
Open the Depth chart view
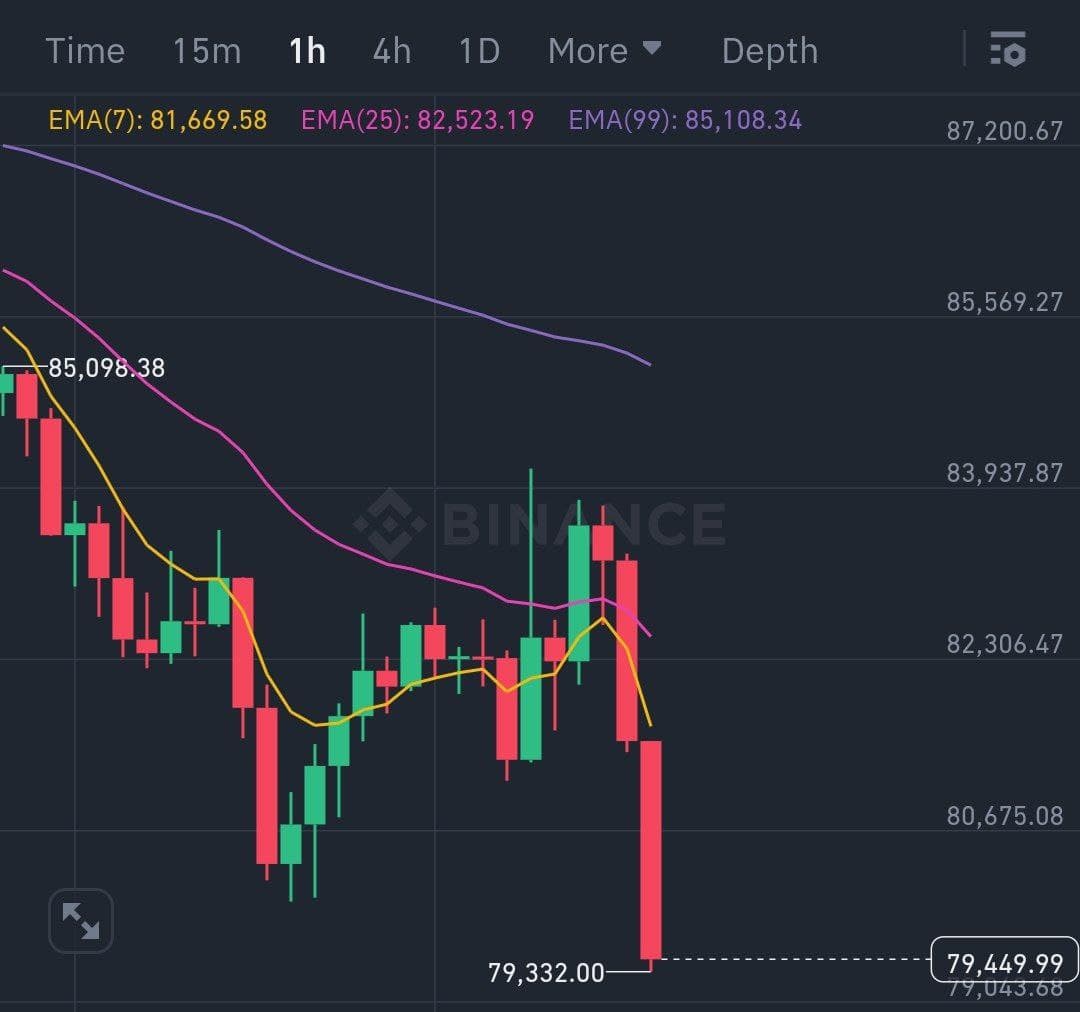click(x=769, y=51)
